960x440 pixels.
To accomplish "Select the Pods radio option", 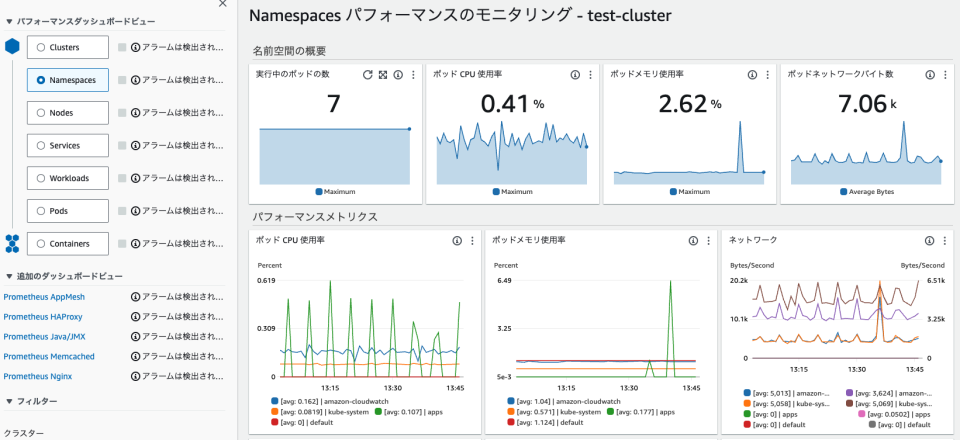I will tap(41, 211).
